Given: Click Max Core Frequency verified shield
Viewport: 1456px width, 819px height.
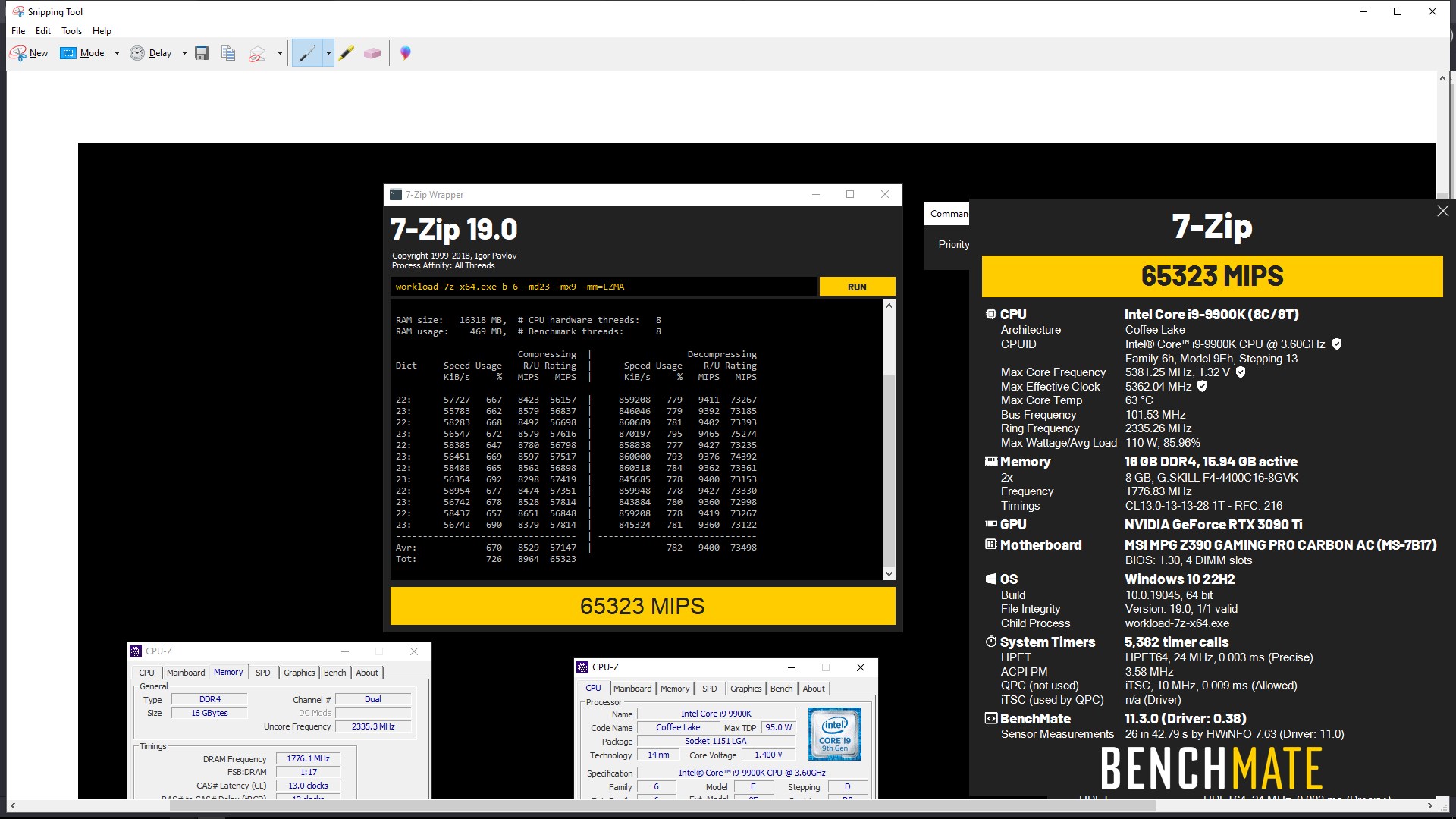Looking at the screenshot, I should [x=1241, y=372].
